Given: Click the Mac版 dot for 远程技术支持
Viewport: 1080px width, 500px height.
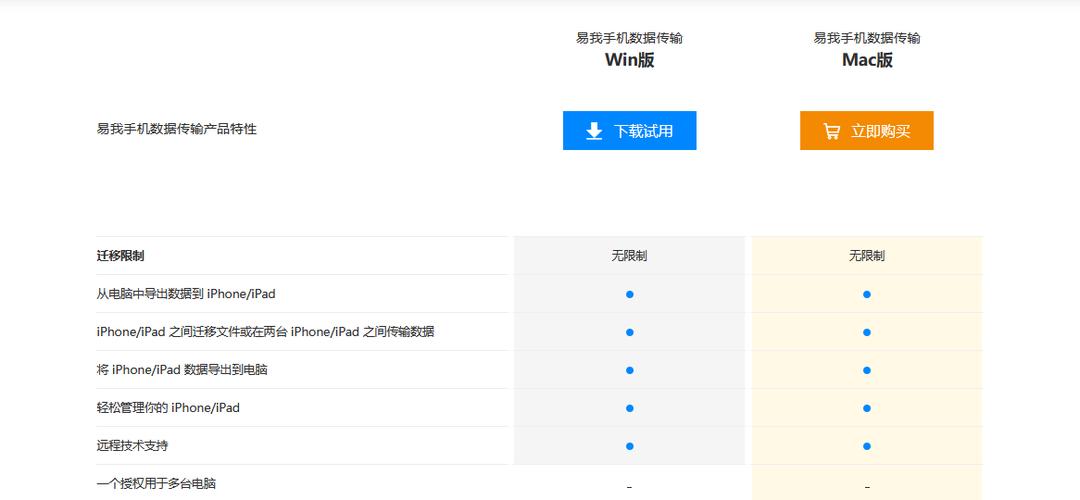Looking at the screenshot, I should pyautogui.click(x=867, y=446).
